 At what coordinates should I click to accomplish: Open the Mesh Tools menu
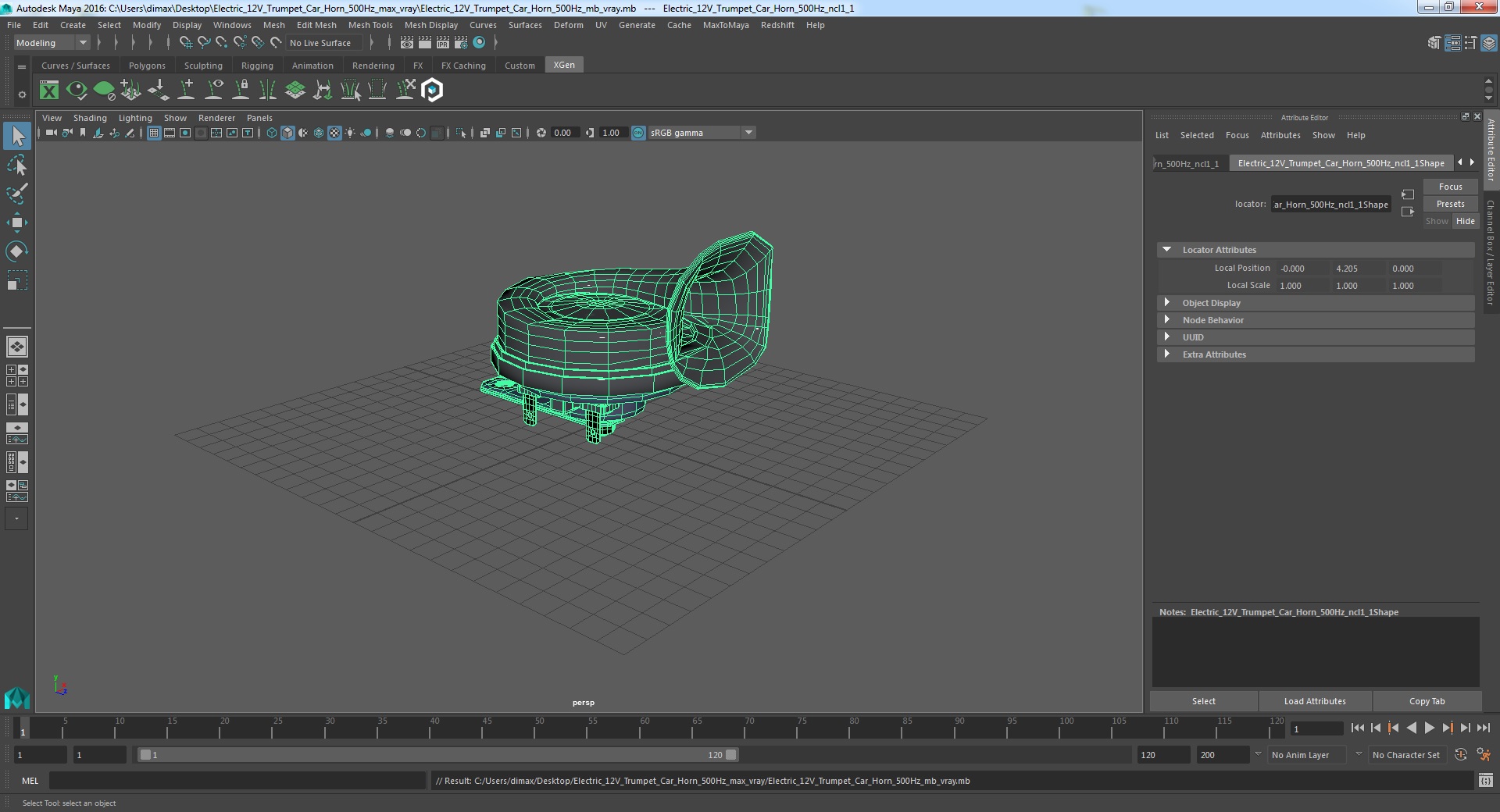pyautogui.click(x=370, y=25)
